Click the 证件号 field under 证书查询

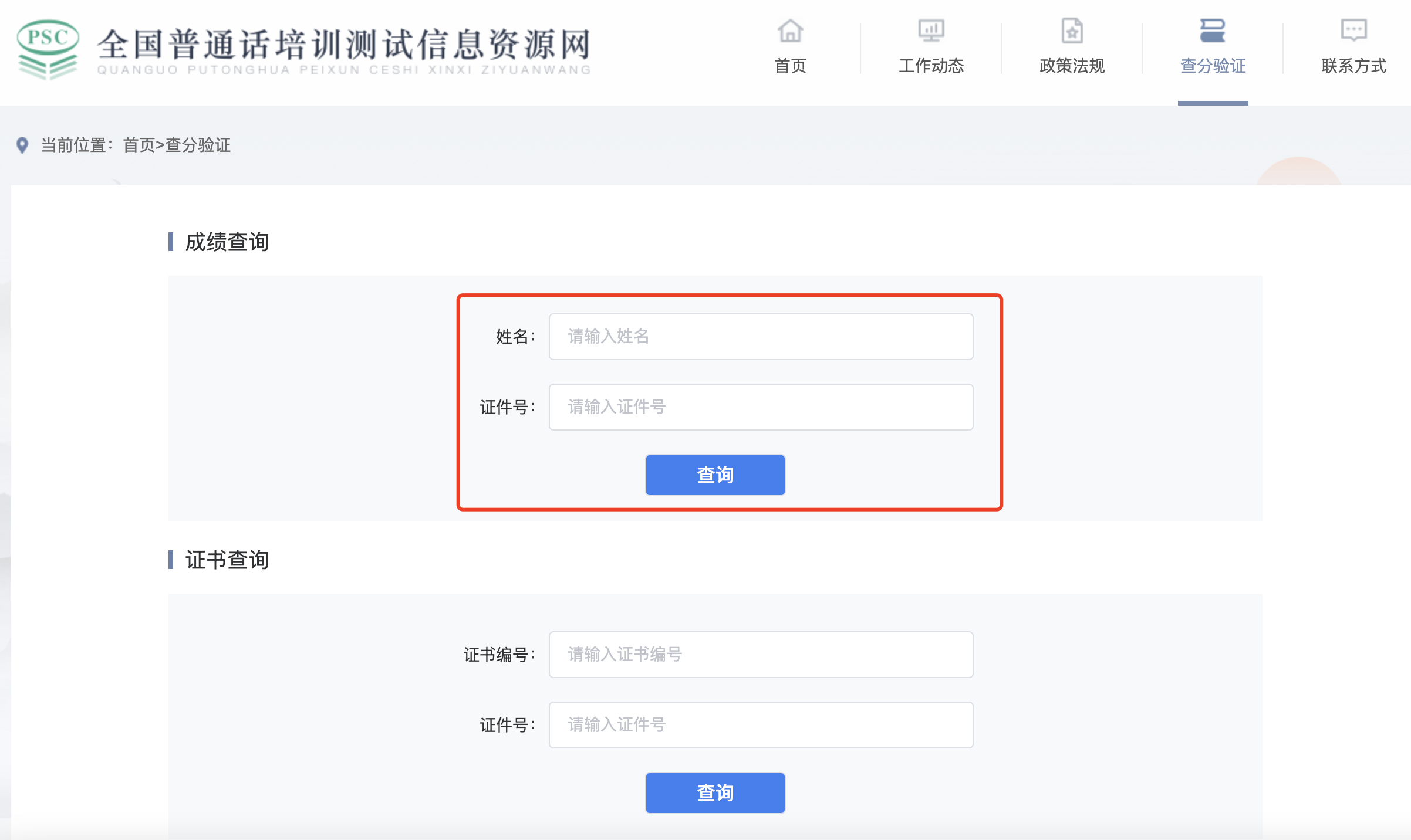point(761,725)
